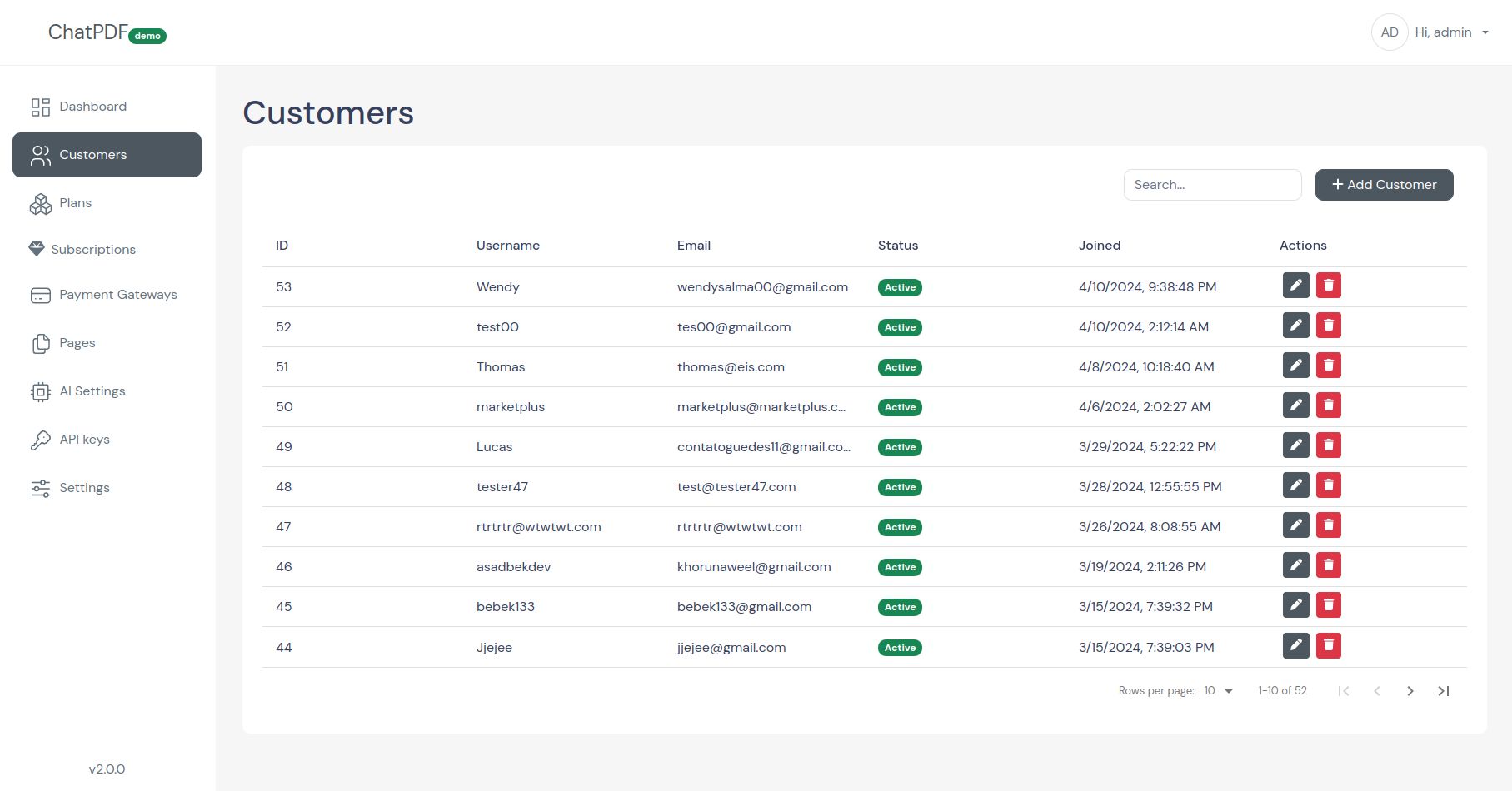The width and height of the screenshot is (1512, 791).
Task: Delete customer asadbekdev with trash icon
Action: [1329, 565]
